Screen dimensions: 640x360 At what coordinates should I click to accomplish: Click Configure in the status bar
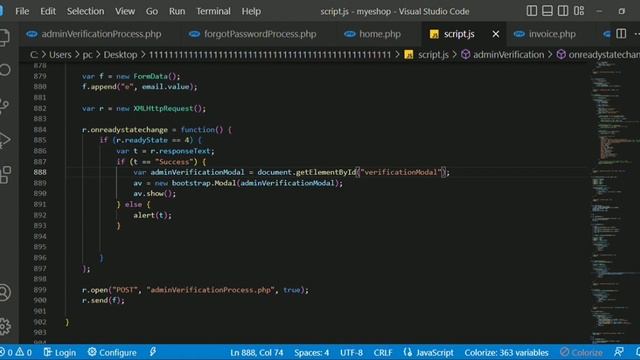click(112, 352)
